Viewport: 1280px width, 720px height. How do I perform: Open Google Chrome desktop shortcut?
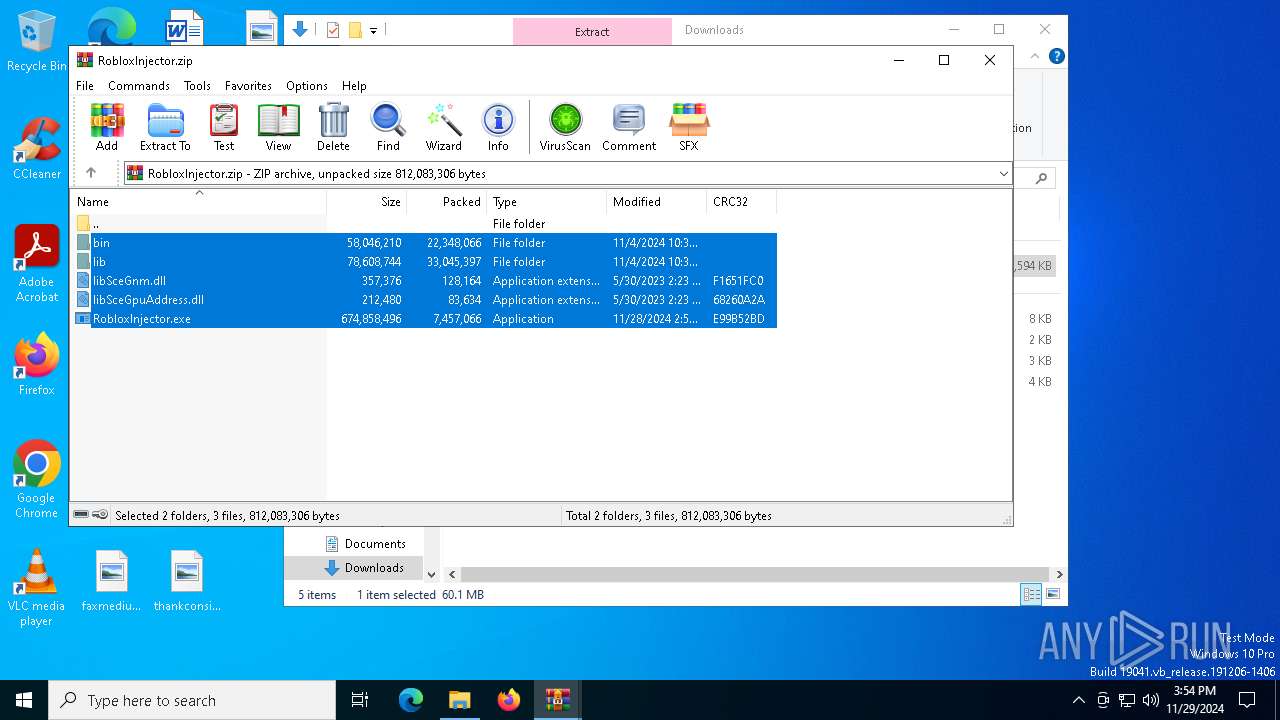(37, 479)
